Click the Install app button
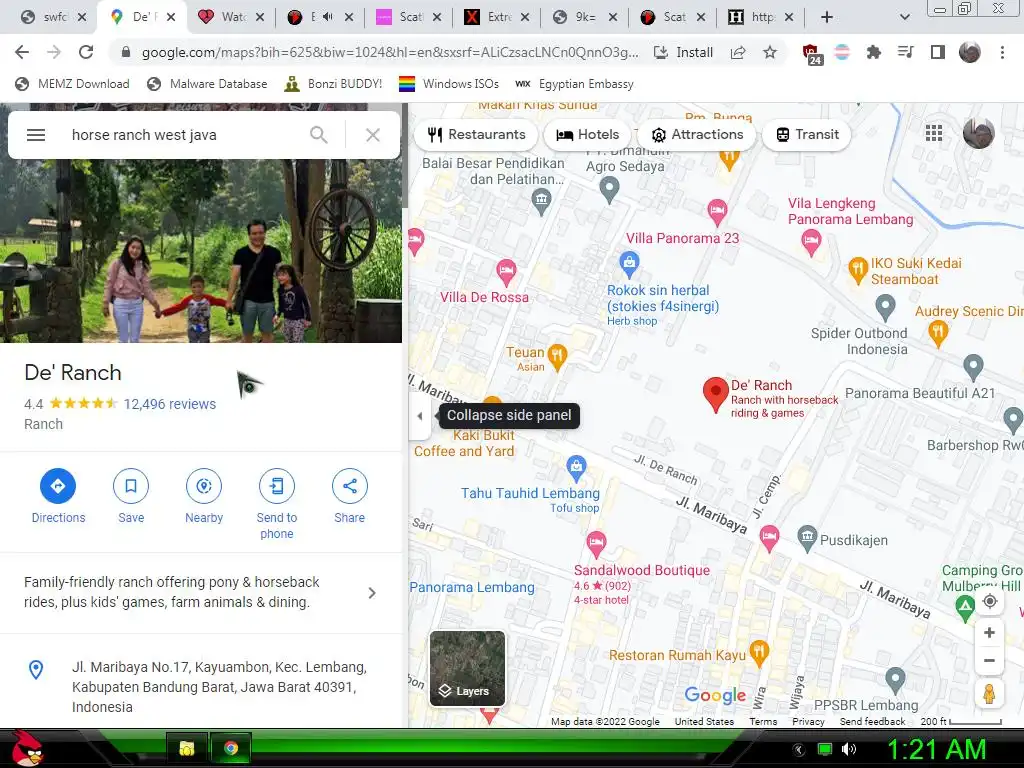Viewport: 1024px width, 768px height. [684, 52]
